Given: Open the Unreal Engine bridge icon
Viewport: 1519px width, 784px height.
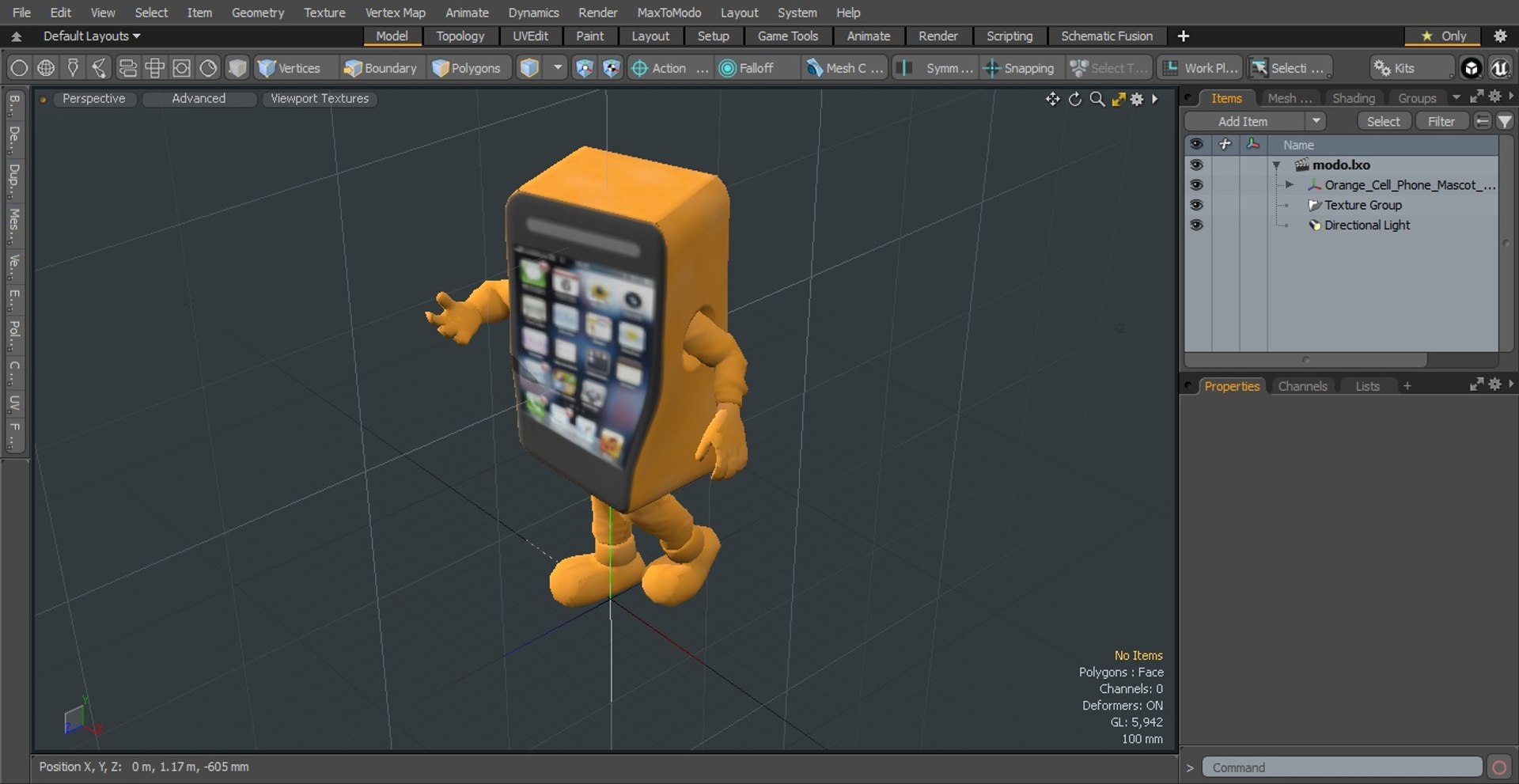Looking at the screenshot, I should pyautogui.click(x=1500, y=68).
